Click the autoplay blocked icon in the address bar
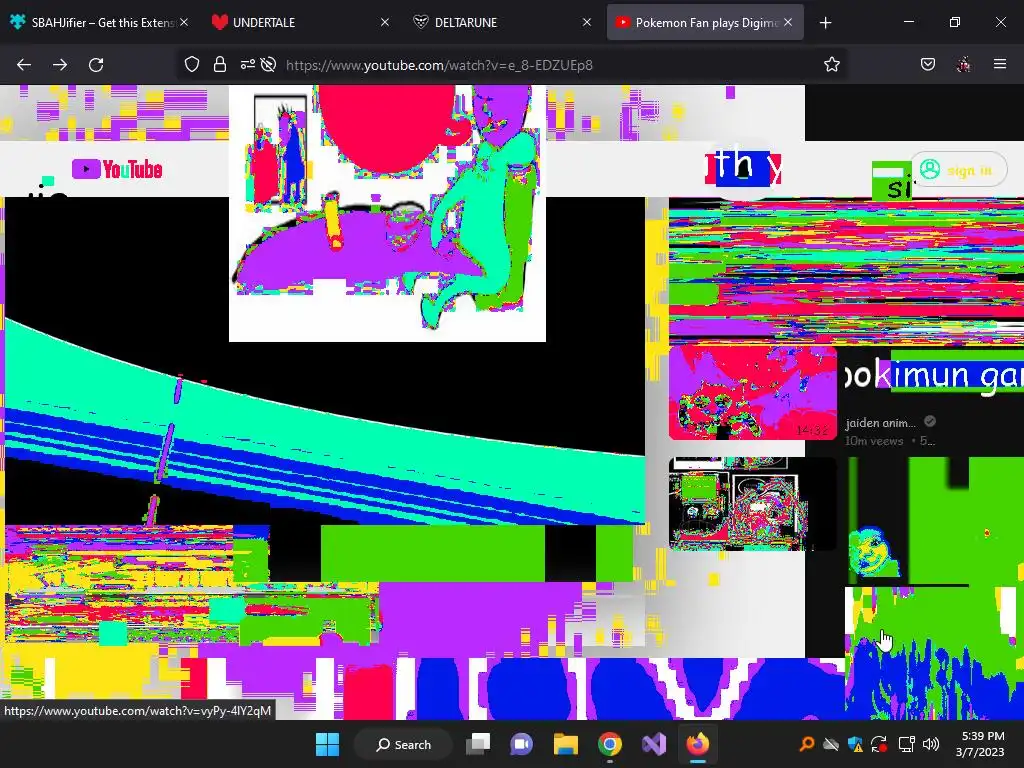The height and width of the screenshot is (768, 1024). 268,65
